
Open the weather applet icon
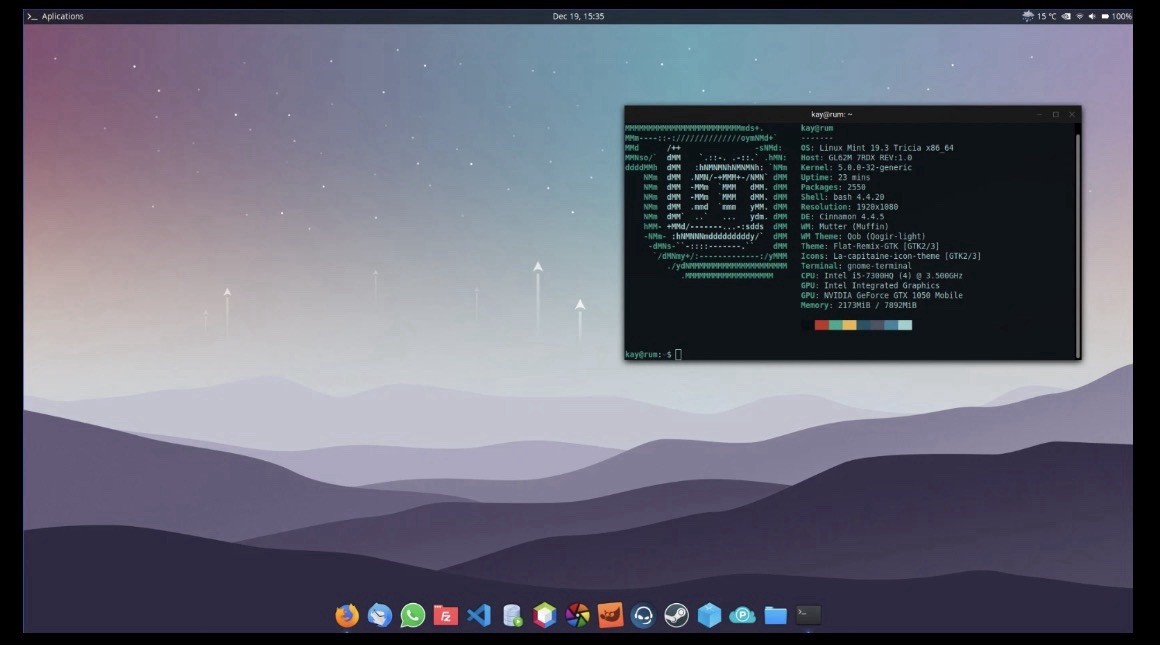1028,16
